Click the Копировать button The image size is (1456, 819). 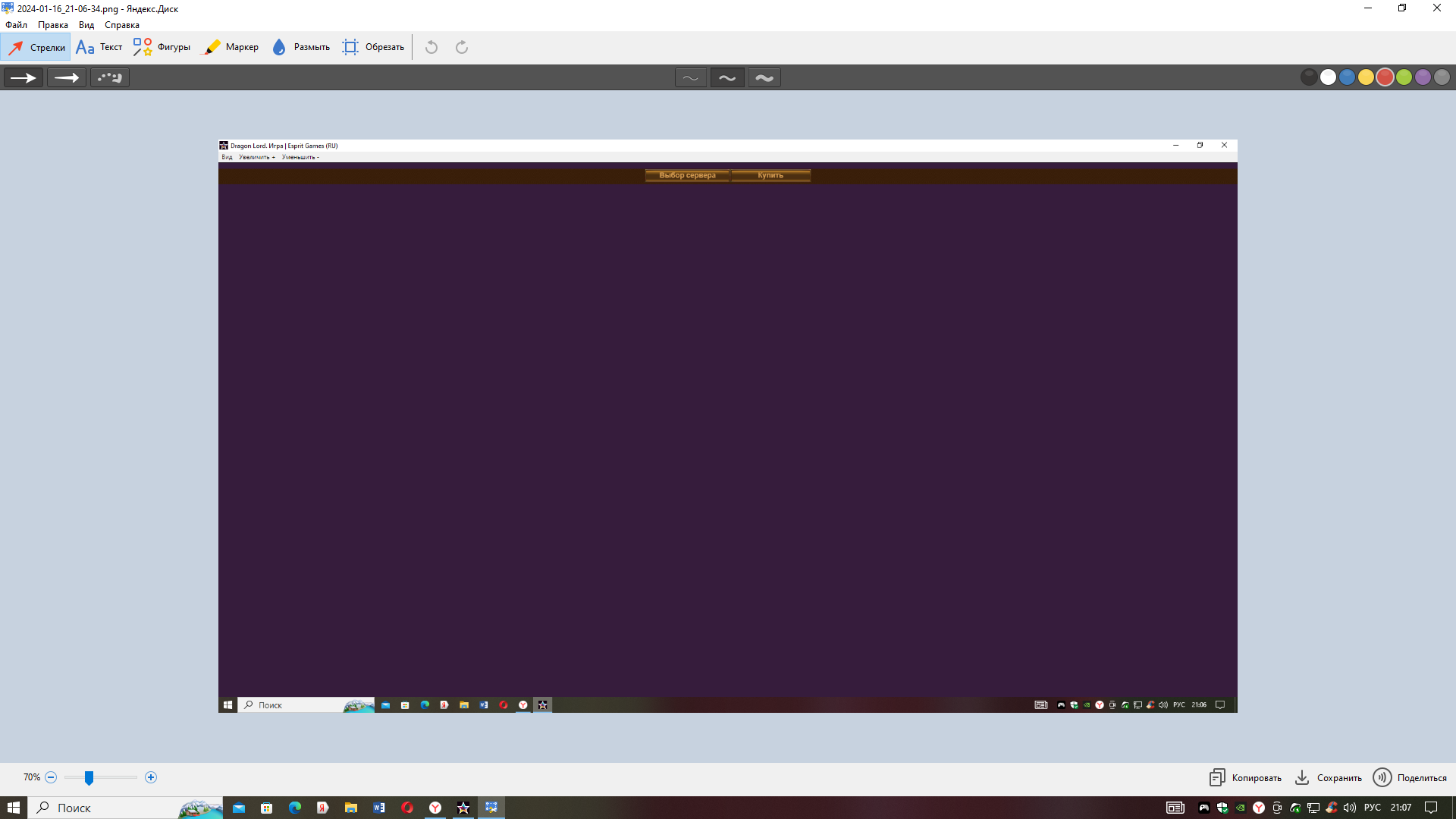tap(1245, 777)
